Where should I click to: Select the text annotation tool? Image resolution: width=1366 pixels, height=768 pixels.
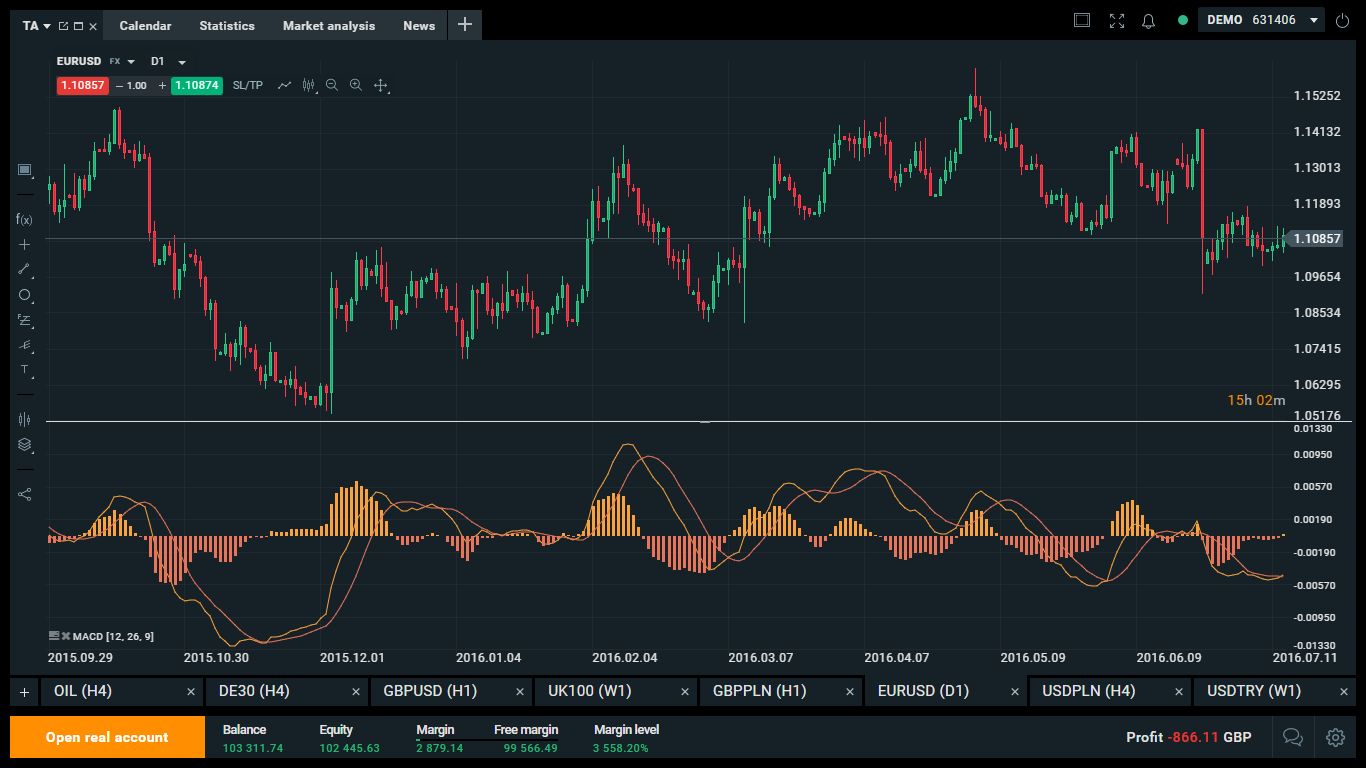point(24,370)
